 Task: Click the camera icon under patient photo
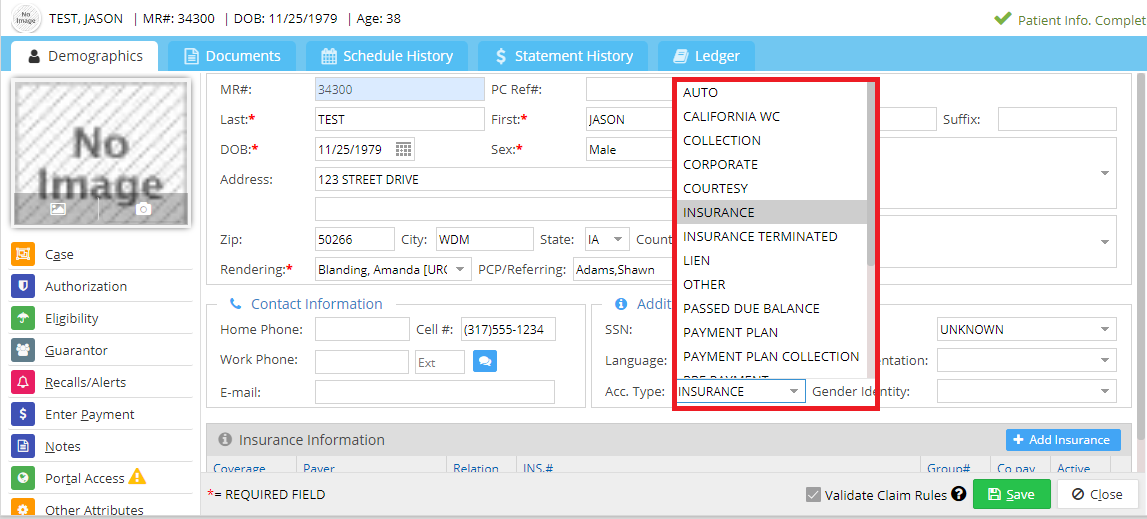coord(143,209)
